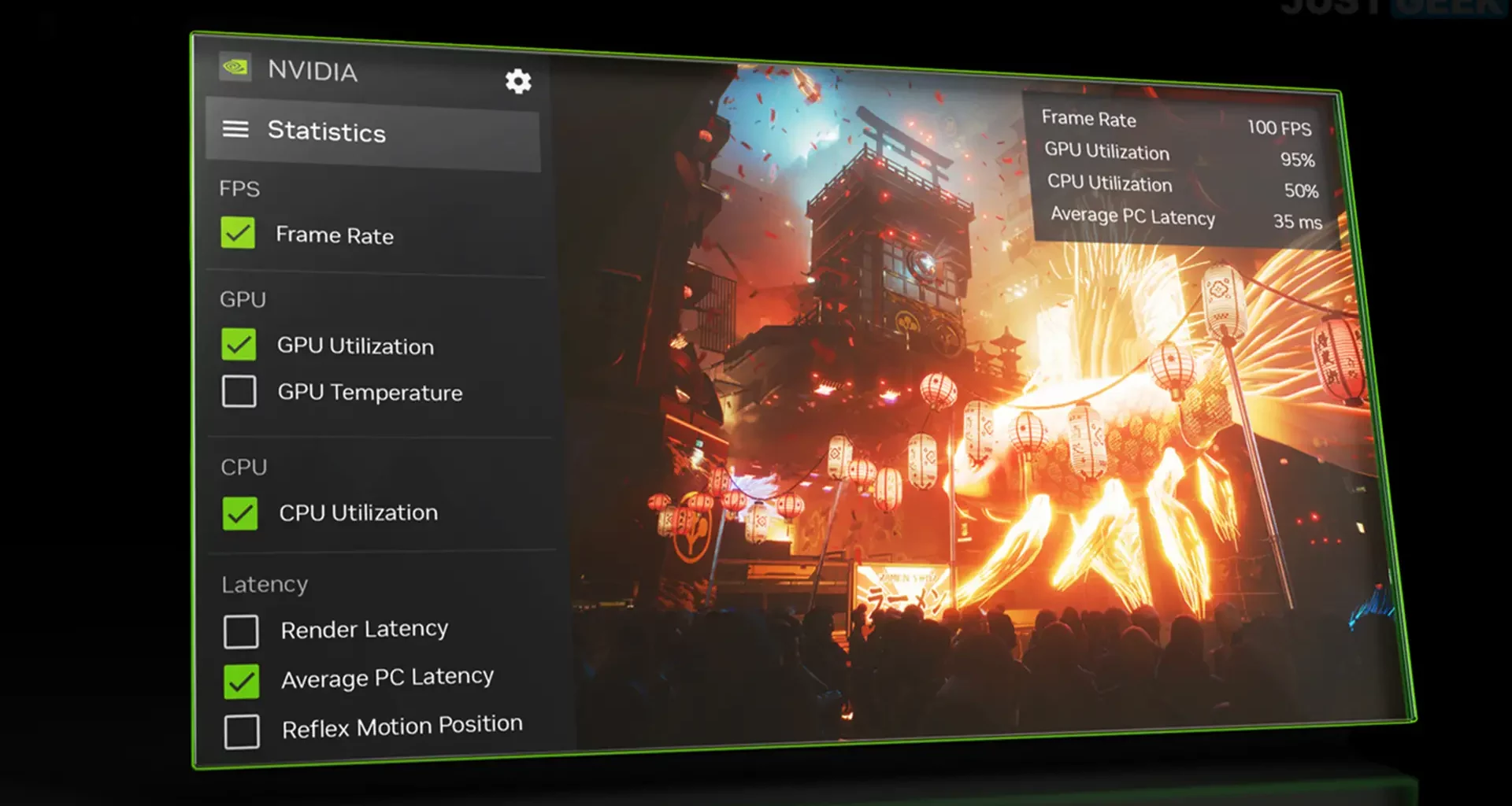Select the Latency section heading

(x=265, y=585)
